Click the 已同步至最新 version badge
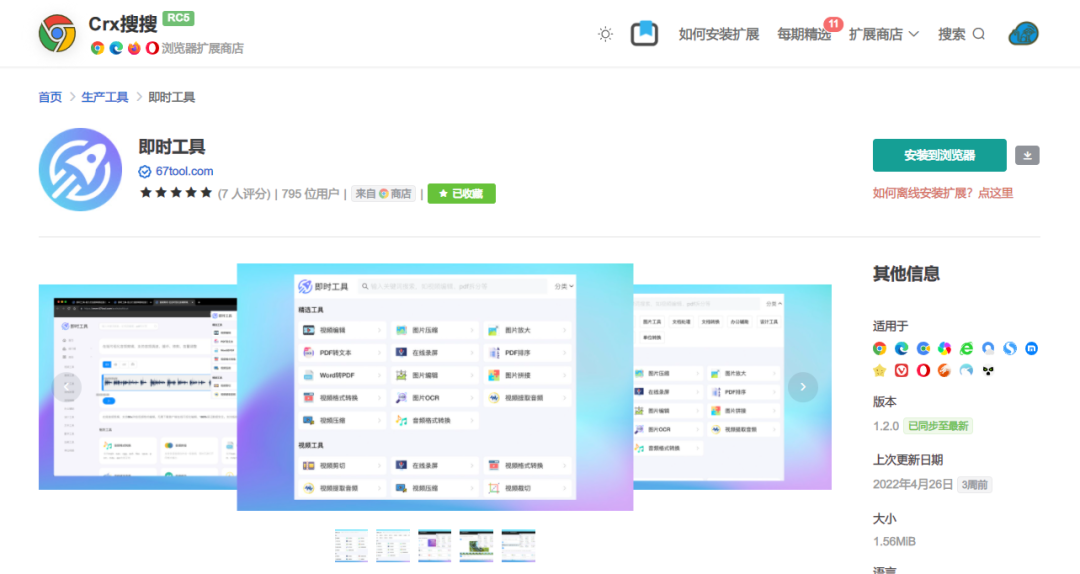Viewport: 1080px width, 574px height. [938, 426]
